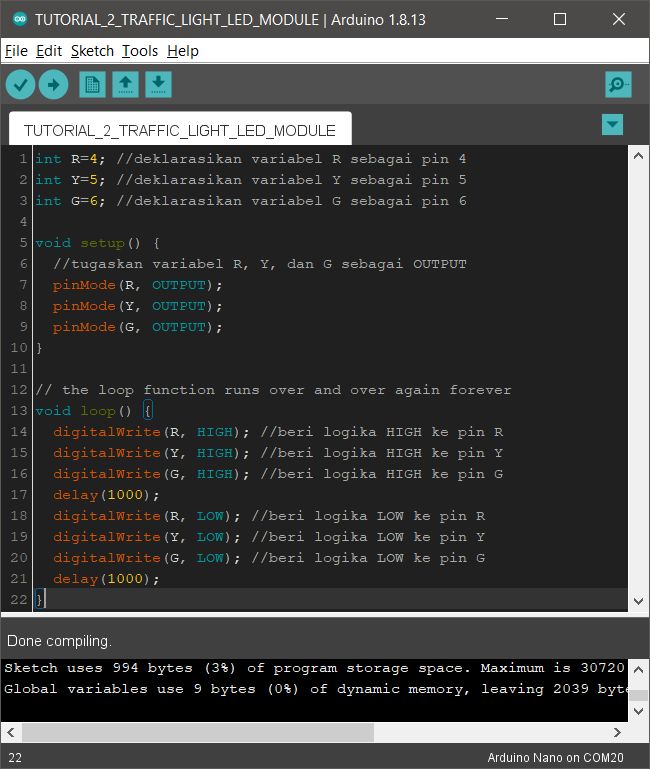Click 'digitalWrite(R, LOW);' on line 18
The image size is (650, 769).
147,516
